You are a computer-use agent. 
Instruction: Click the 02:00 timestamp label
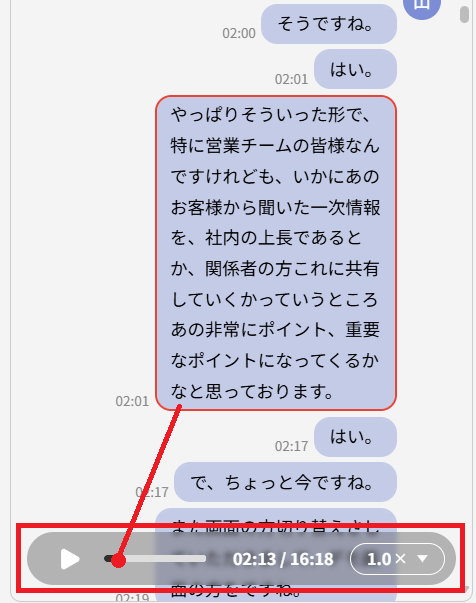point(239,33)
